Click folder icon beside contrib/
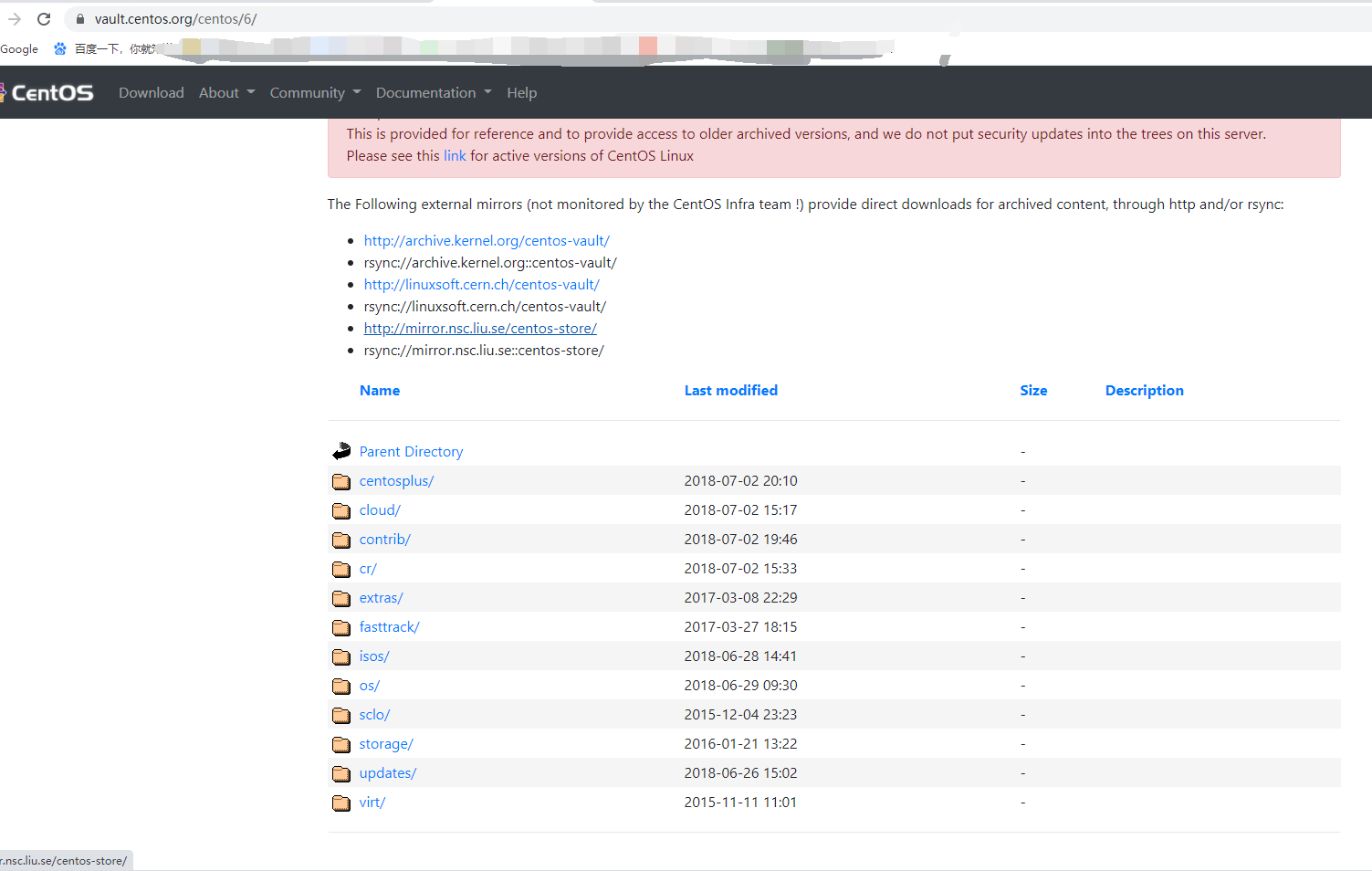The image size is (1372, 871). 341,540
